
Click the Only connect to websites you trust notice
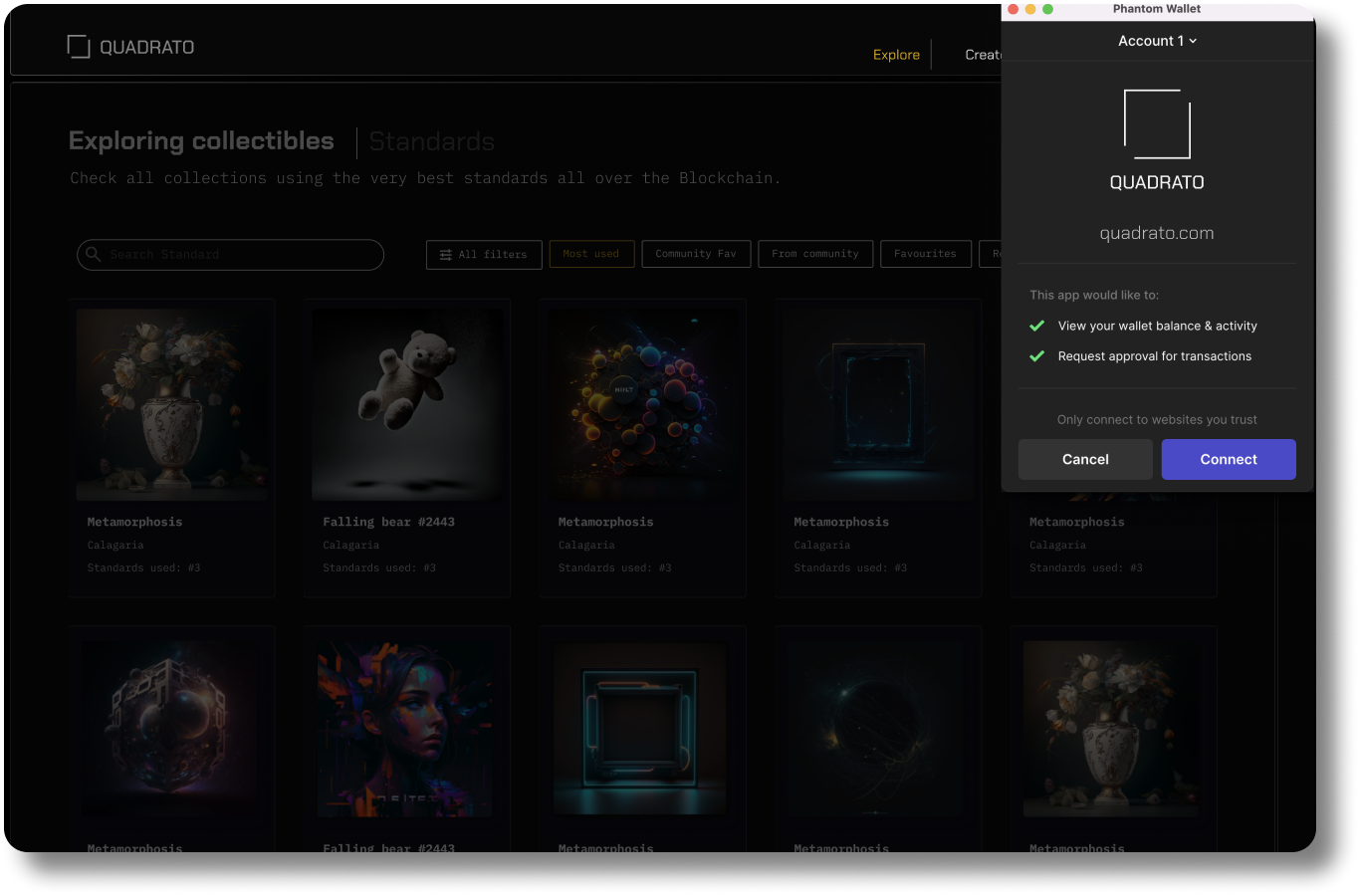click(x=1157, y=419)
